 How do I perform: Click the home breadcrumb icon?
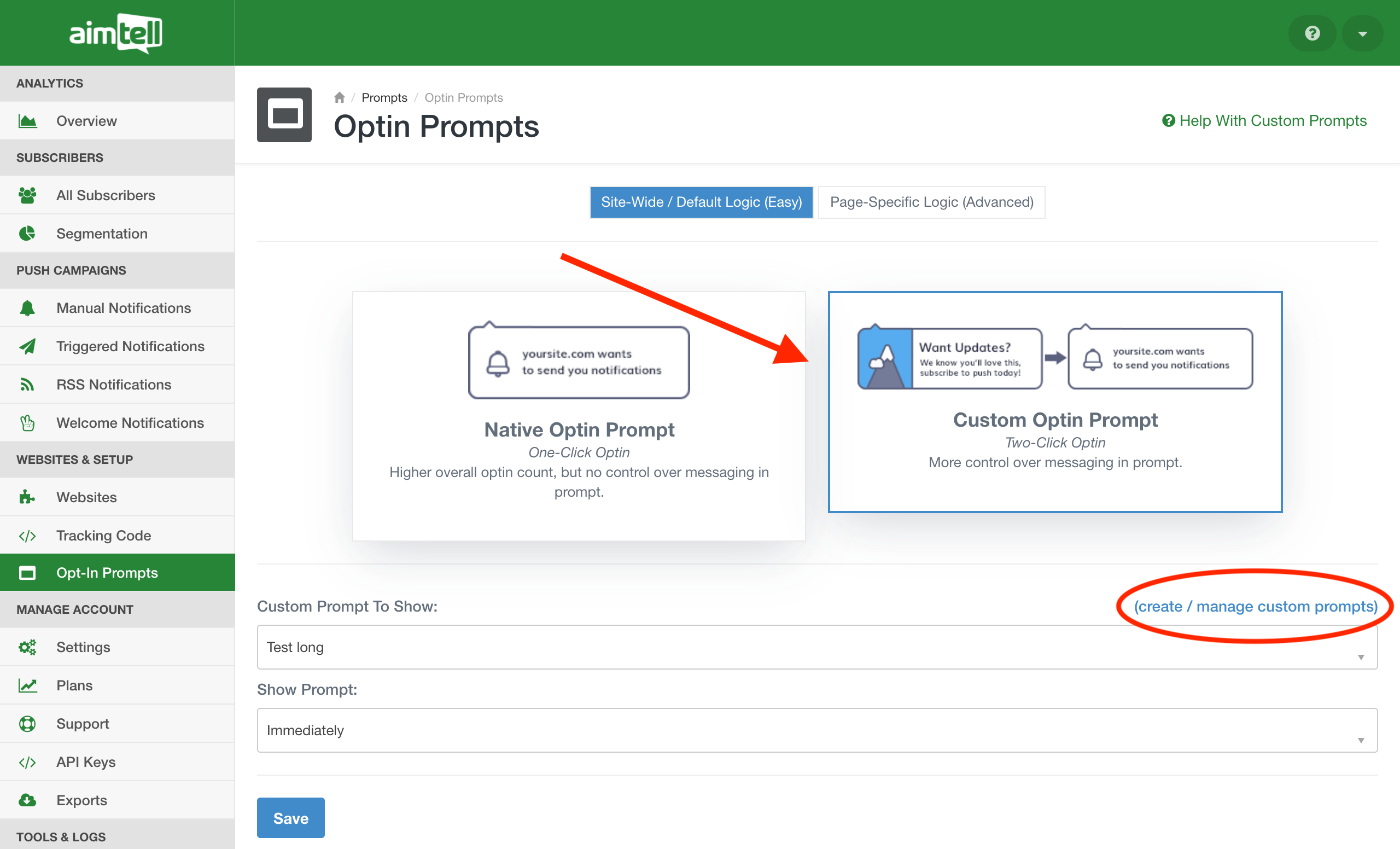pos(339,98)
